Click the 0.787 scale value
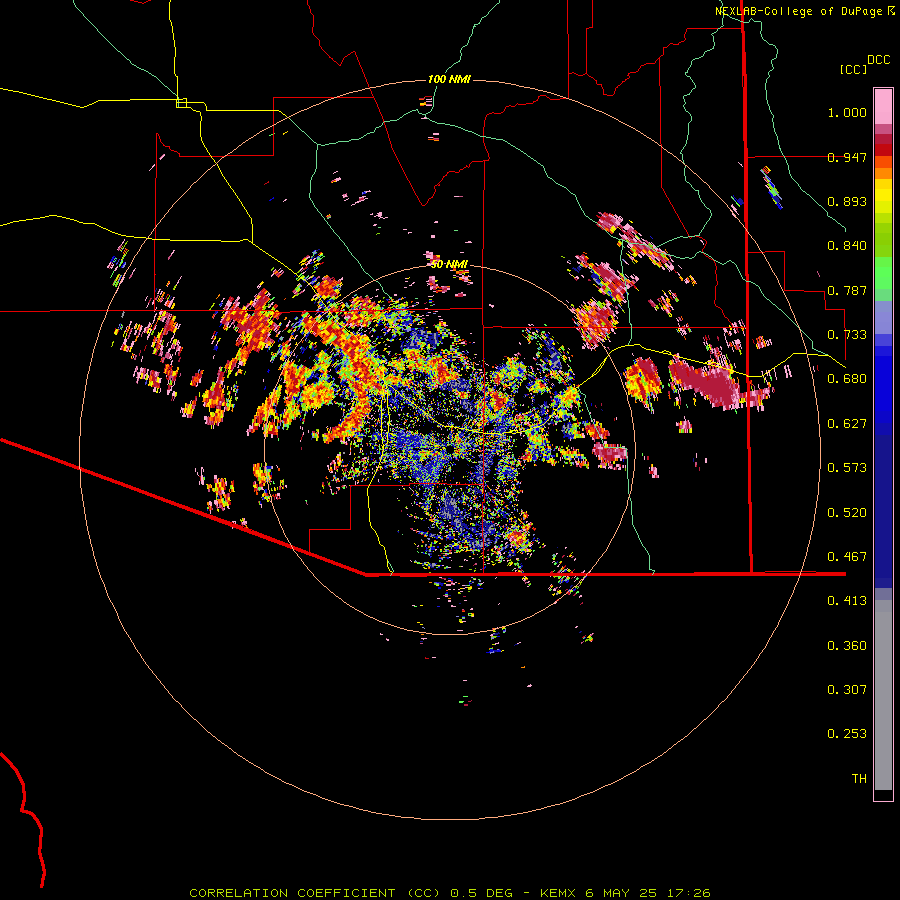 pos(847,290)
